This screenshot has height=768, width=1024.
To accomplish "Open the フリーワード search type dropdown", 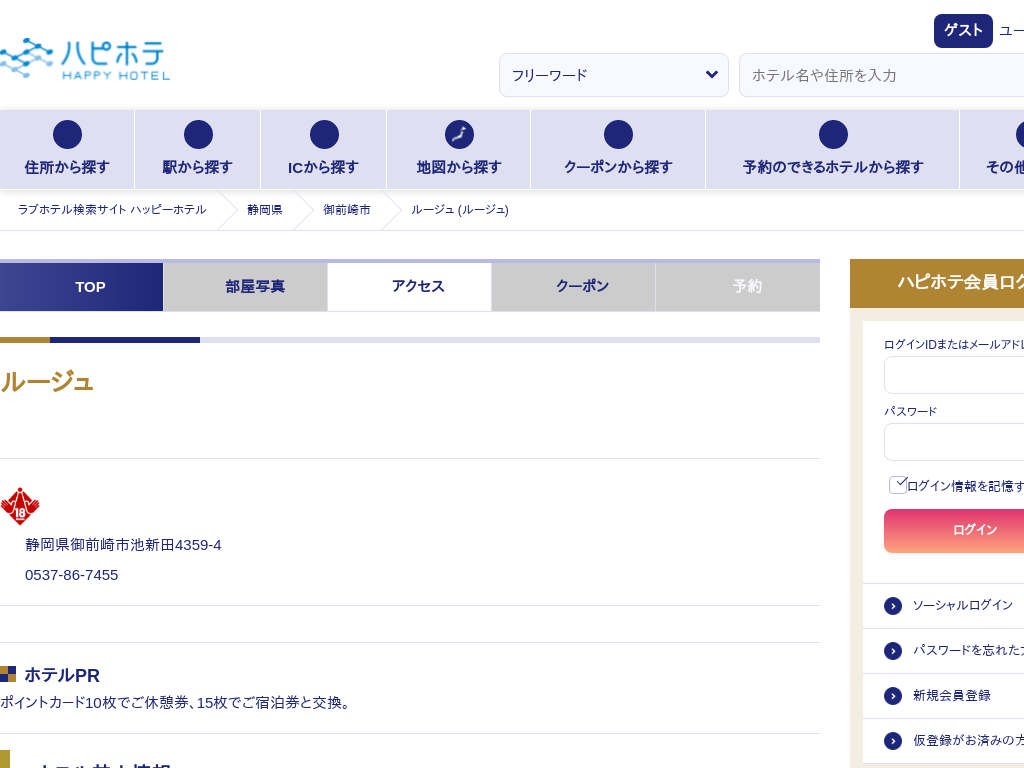I will tap(613, 75).
